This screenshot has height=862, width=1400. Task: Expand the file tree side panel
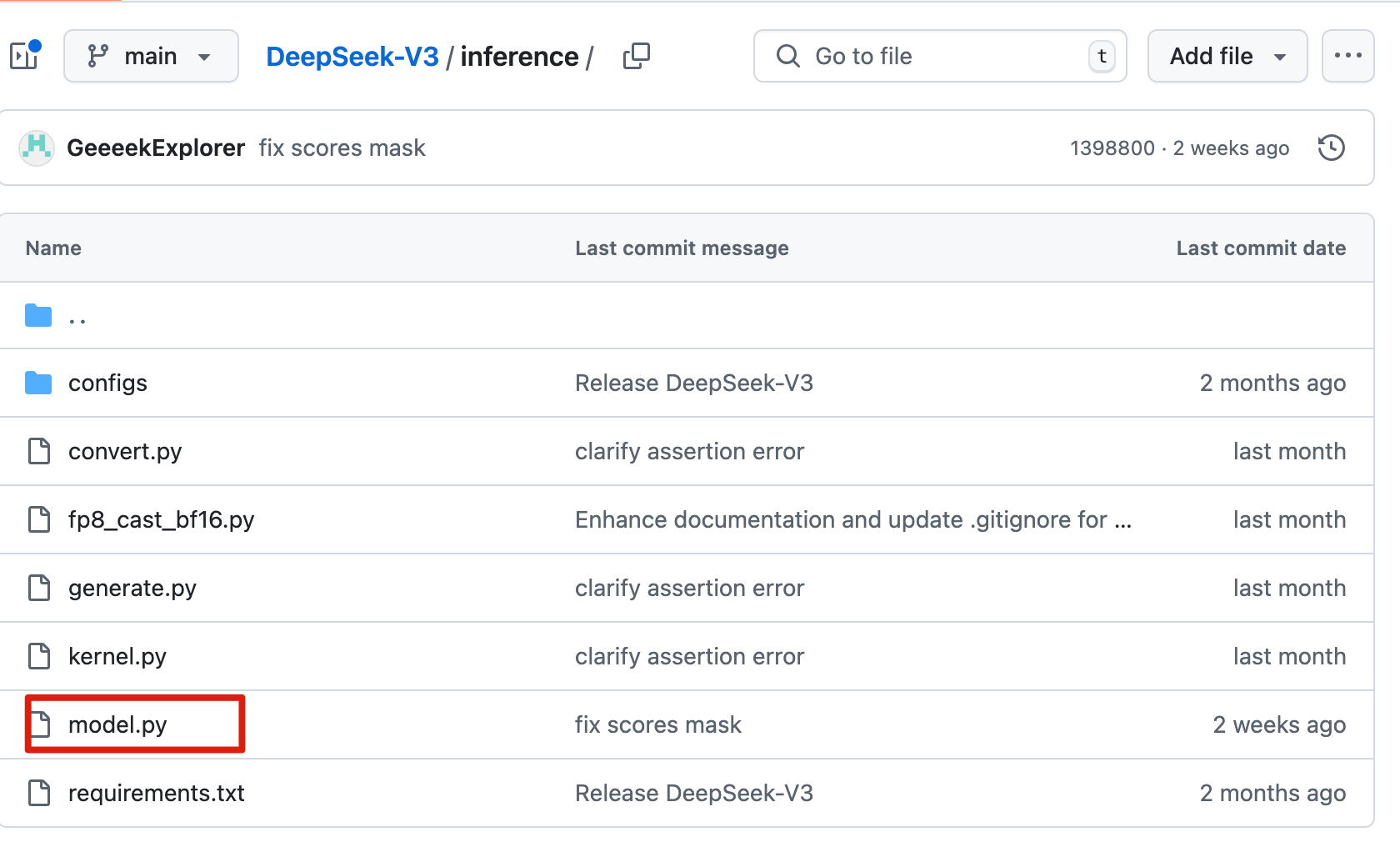[24, 56]
